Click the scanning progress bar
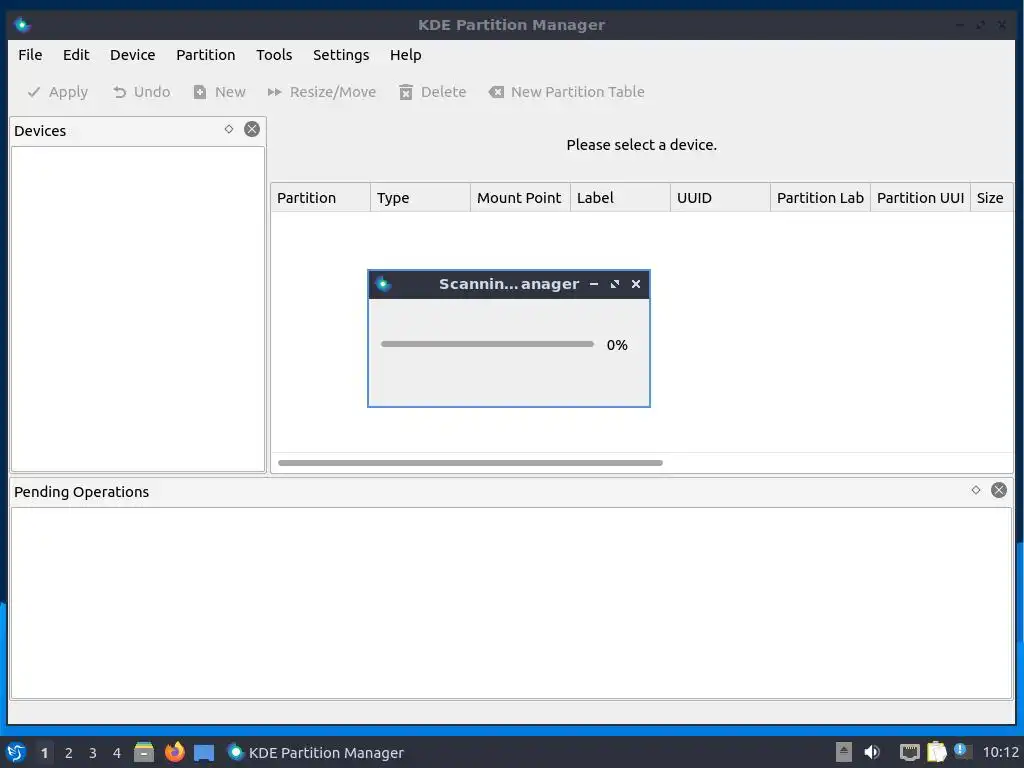 click(x=487, y=344)
